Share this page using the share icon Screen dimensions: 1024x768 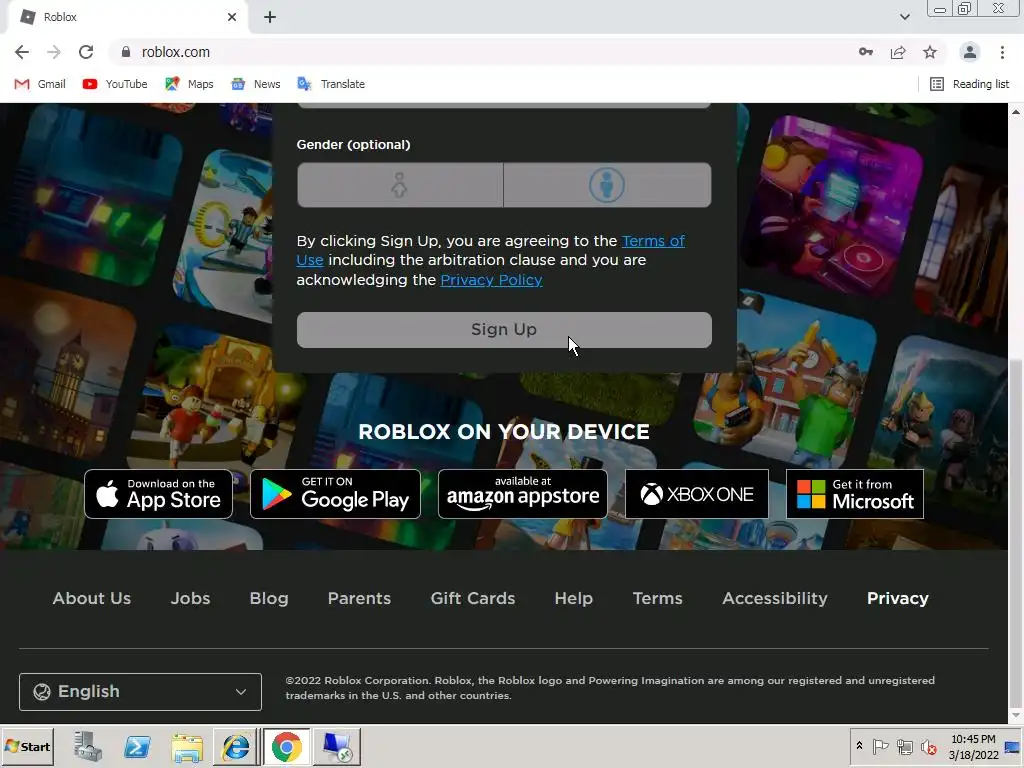898,52
